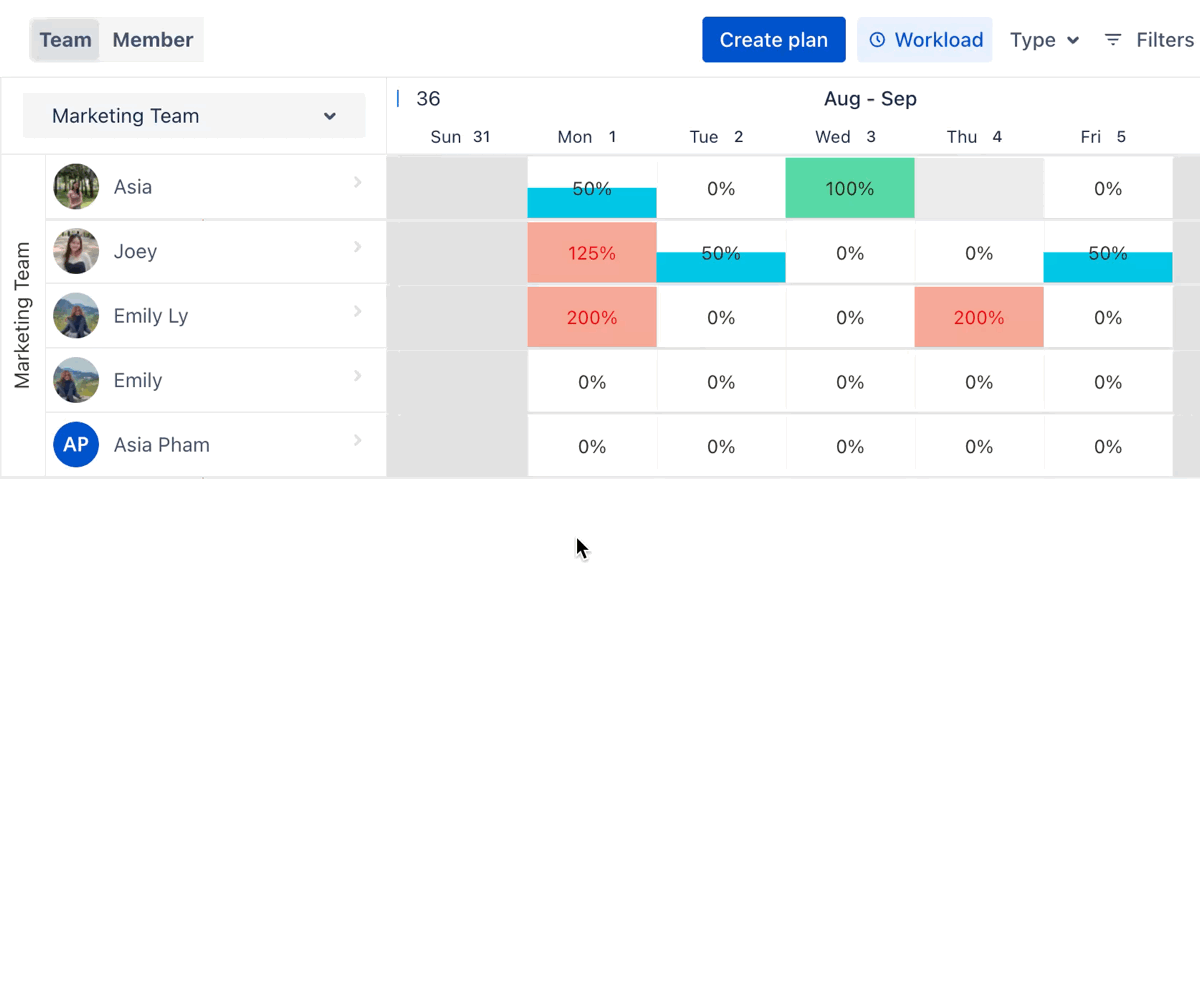Switch to the Member view

(x=152, y=40)
